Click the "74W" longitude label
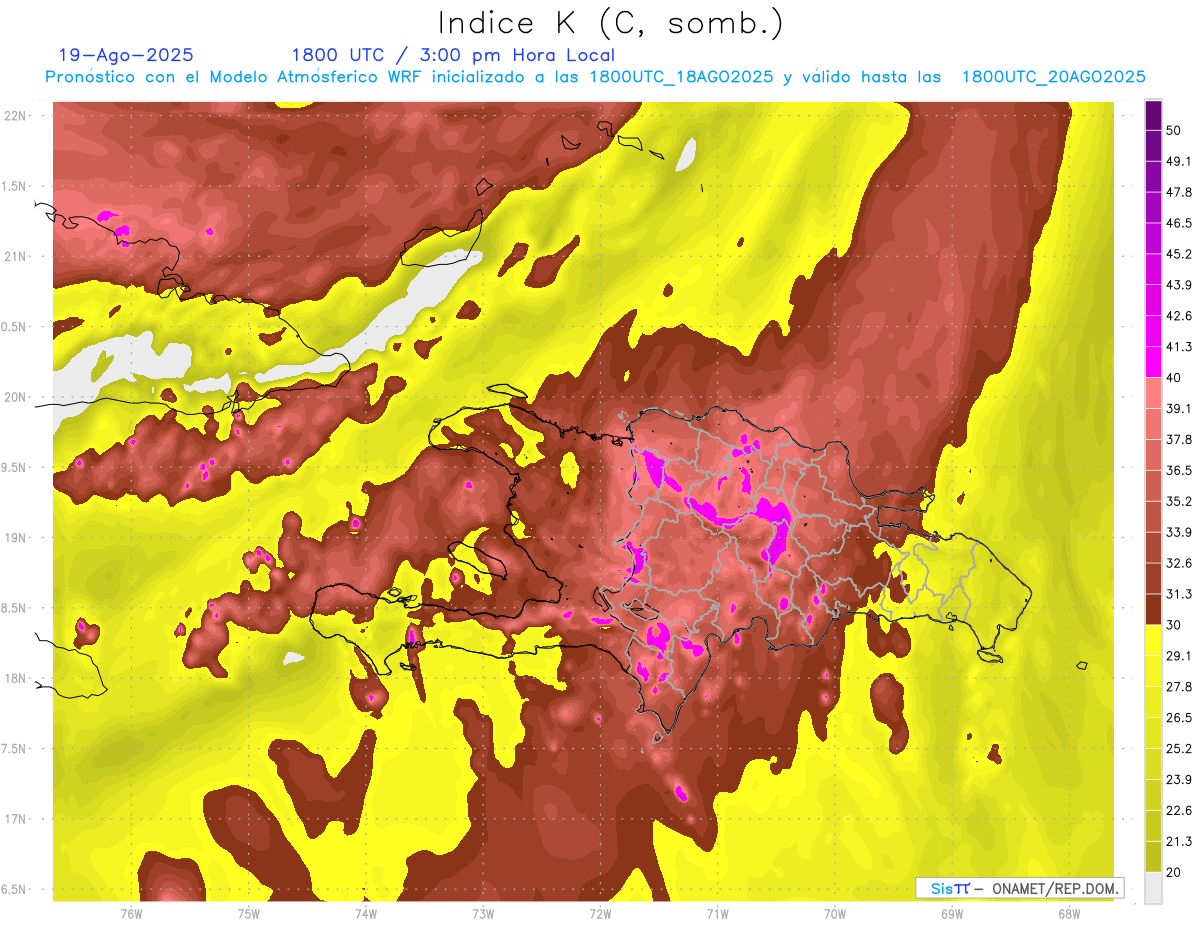This screenshot has width=1200, height=927. pos(365,913)
